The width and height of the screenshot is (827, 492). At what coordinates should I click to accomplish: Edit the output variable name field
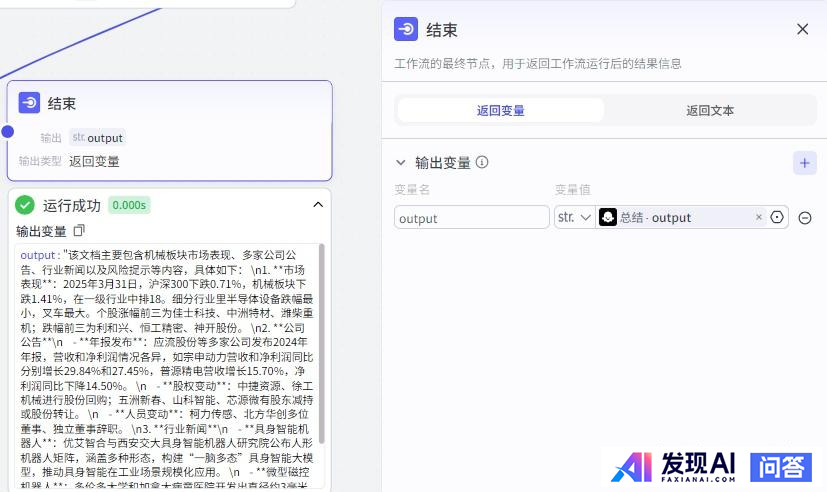pos(471,218)
